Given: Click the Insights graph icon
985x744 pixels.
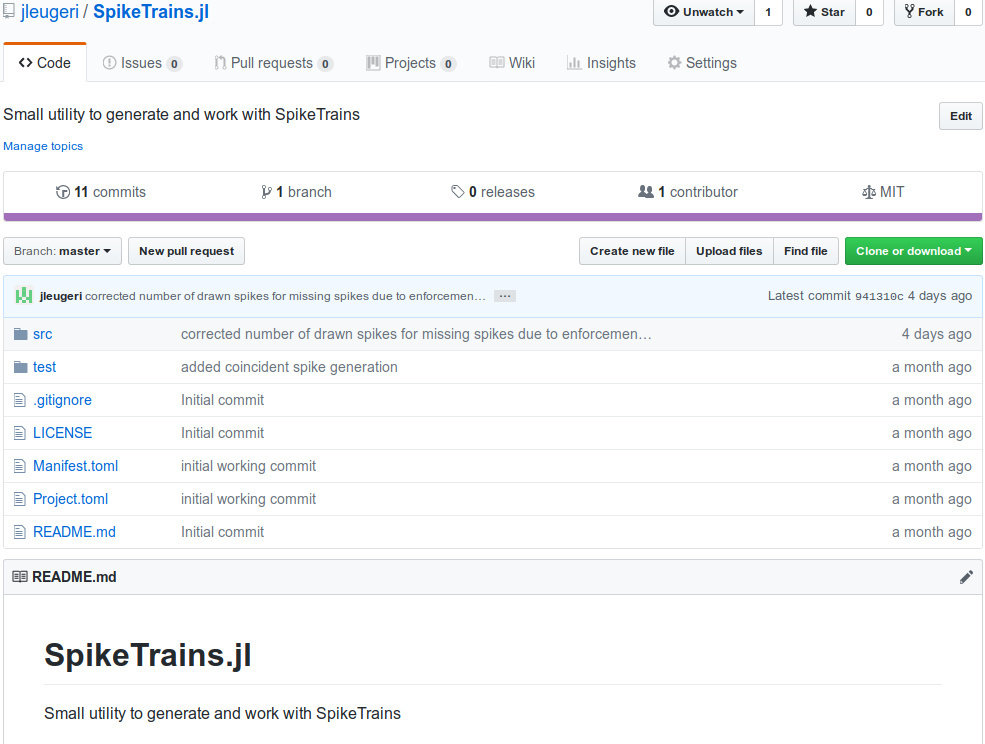Looking at the screenshot, I should tap(574, 63).
